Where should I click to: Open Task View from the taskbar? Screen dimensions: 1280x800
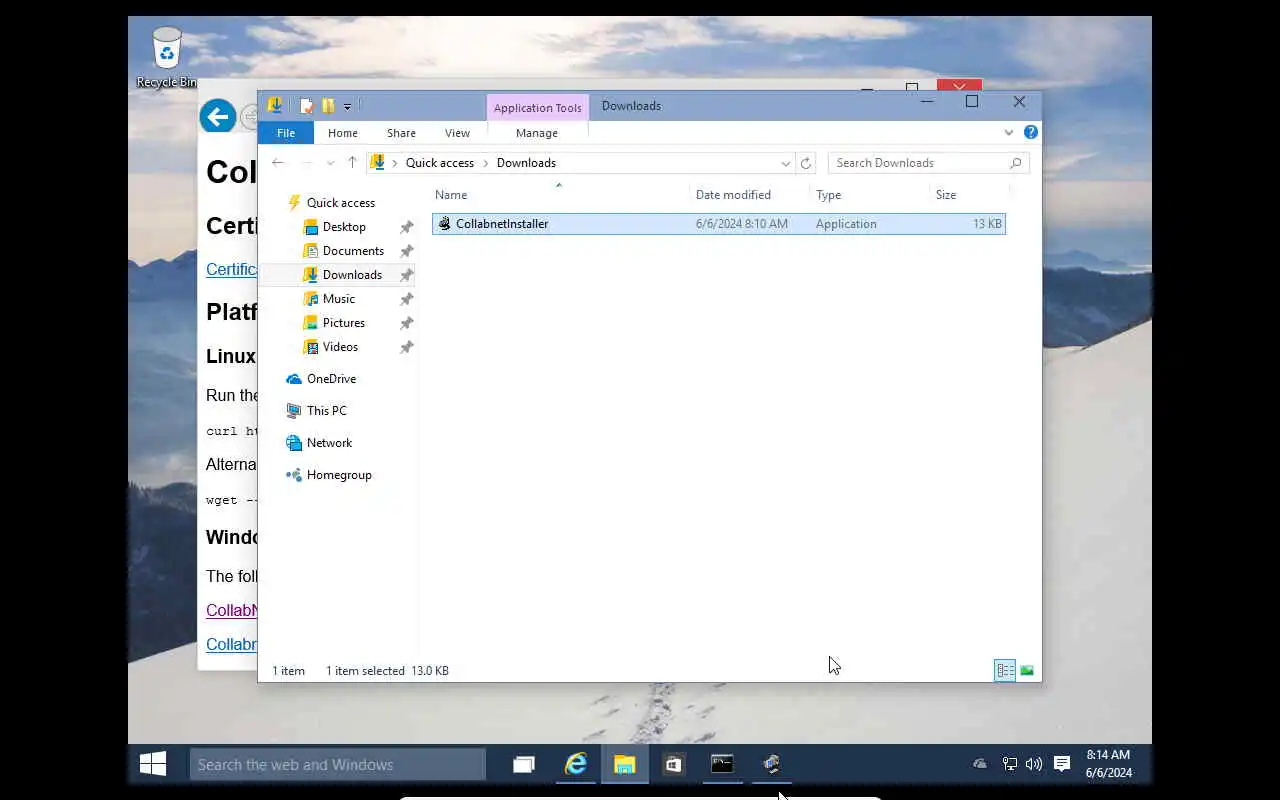coord(524,765)
